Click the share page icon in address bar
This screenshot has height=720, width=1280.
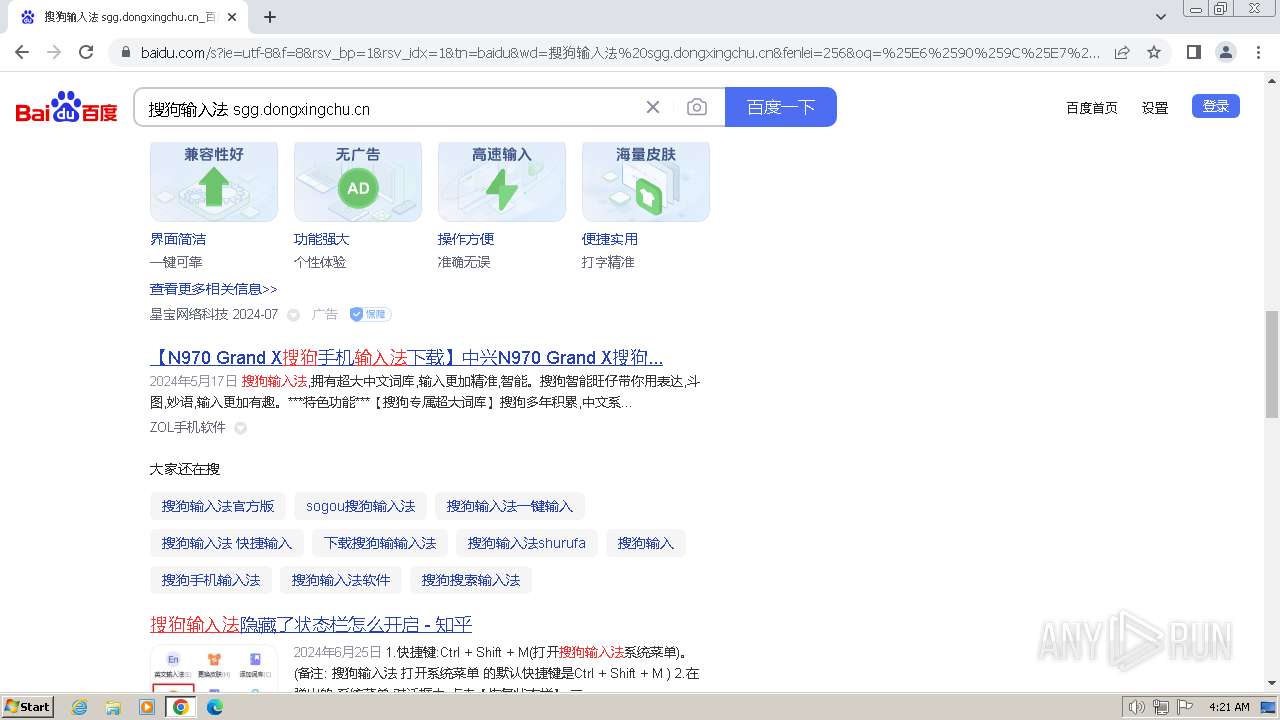point(1122,52)
